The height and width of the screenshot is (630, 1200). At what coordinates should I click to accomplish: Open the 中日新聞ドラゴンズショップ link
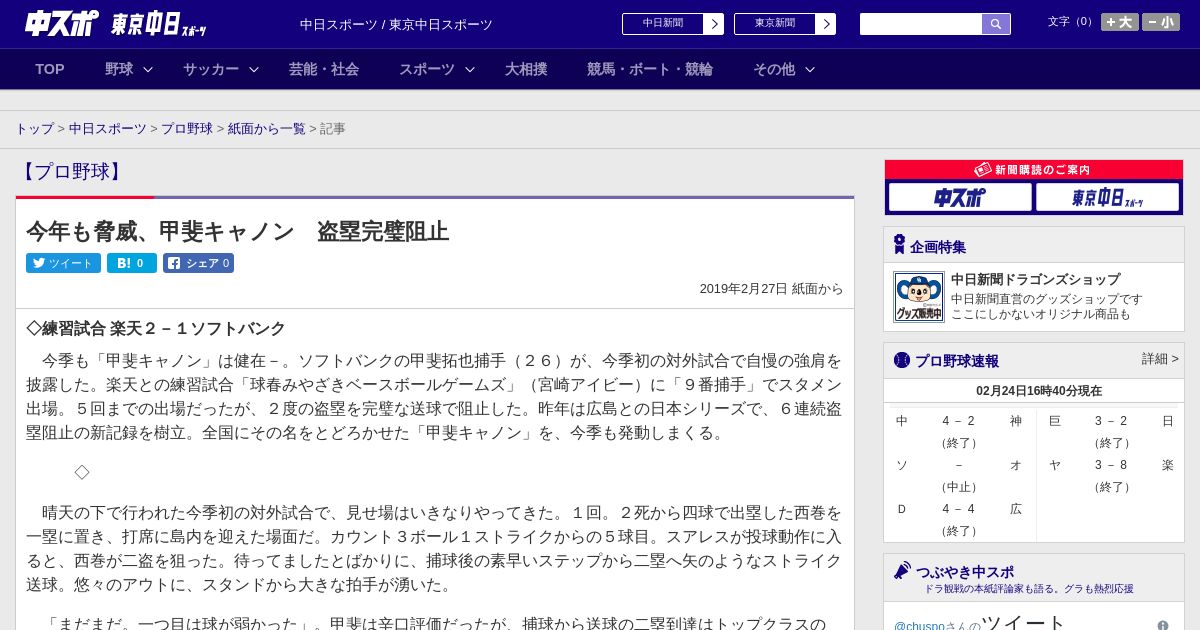point(1035,280)
